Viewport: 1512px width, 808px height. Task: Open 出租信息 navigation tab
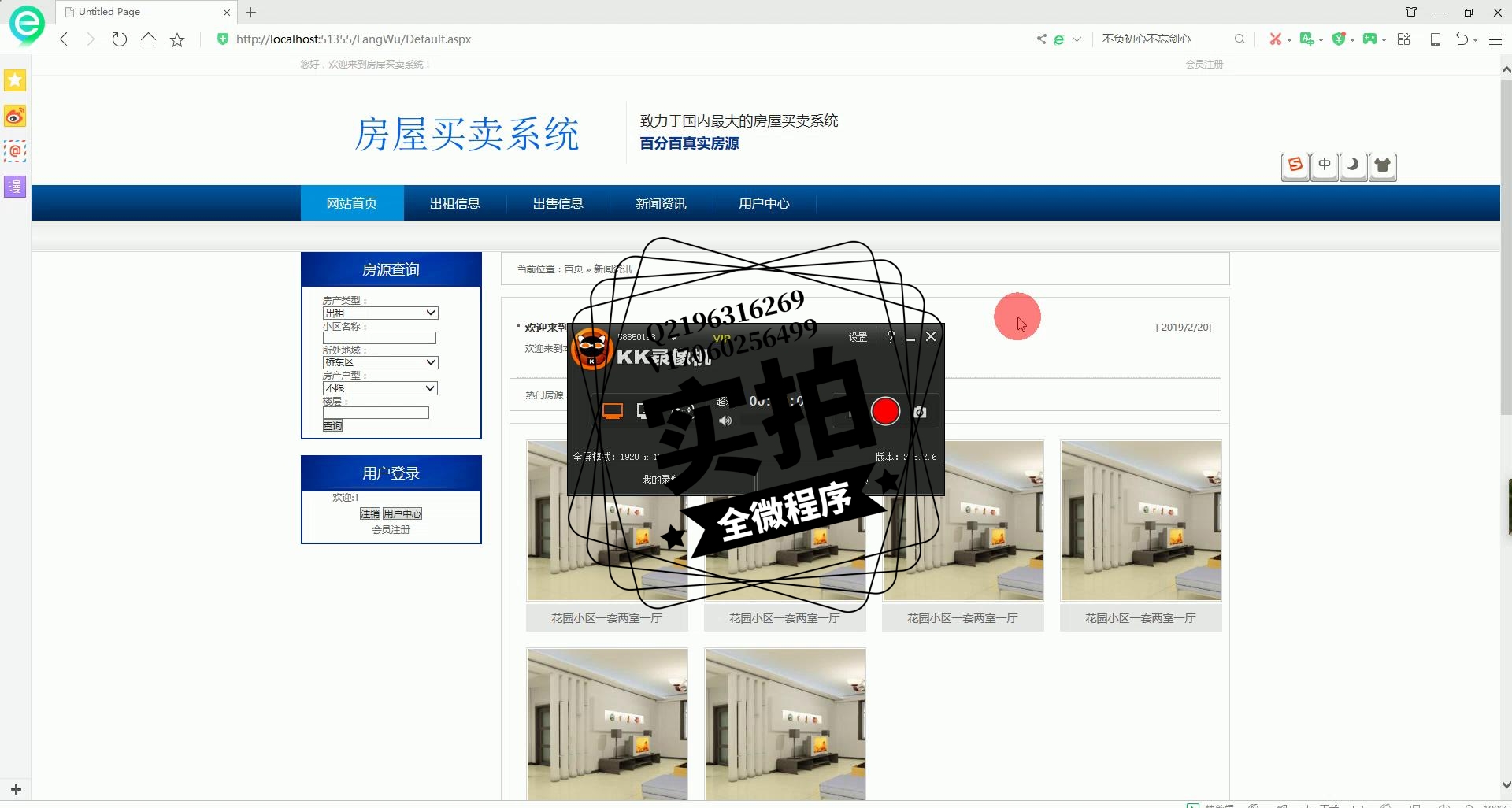(455, 203)
